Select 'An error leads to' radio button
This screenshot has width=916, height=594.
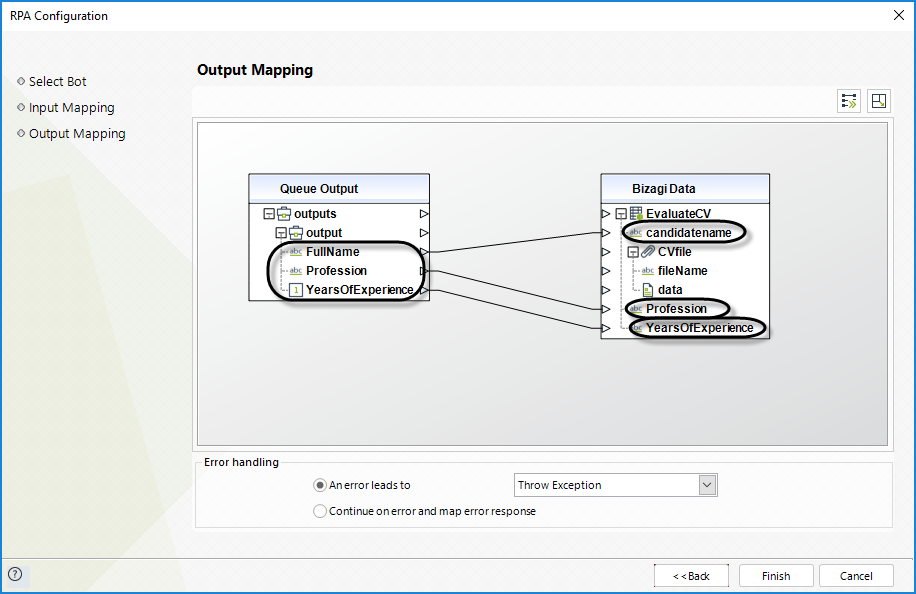tap(320, 485)
